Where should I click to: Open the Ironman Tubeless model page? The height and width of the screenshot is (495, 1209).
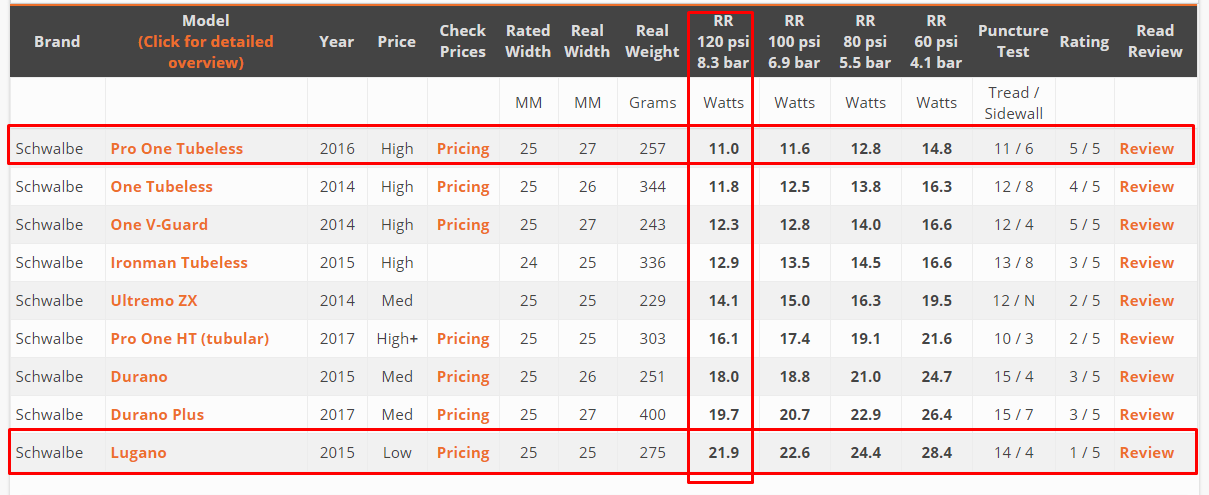point(179,262)
